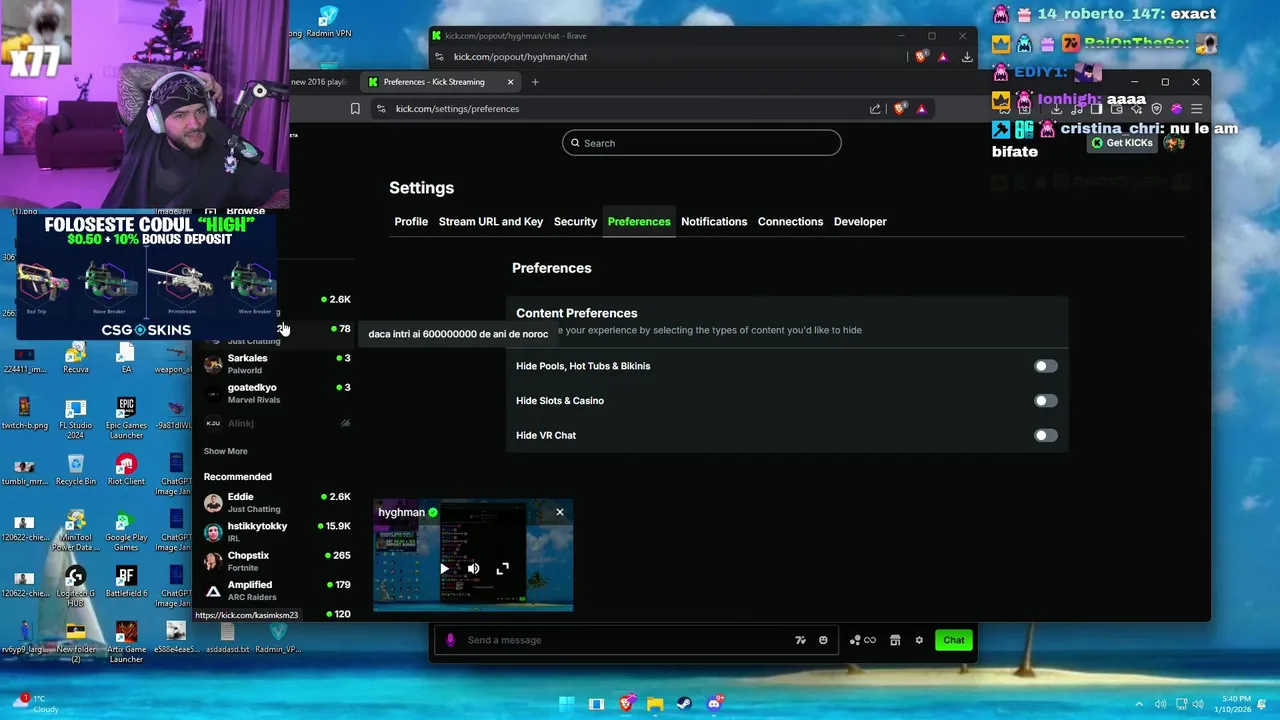Open File Explorer from the taskbar
The image size is (1280, 720).
(x=655, y=704)
